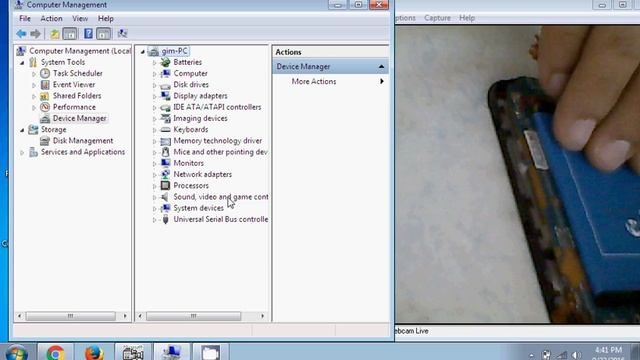Click the Scan for hardware changes icon
The width and height of the screenshot is (640, 360).
coord(122,33)
